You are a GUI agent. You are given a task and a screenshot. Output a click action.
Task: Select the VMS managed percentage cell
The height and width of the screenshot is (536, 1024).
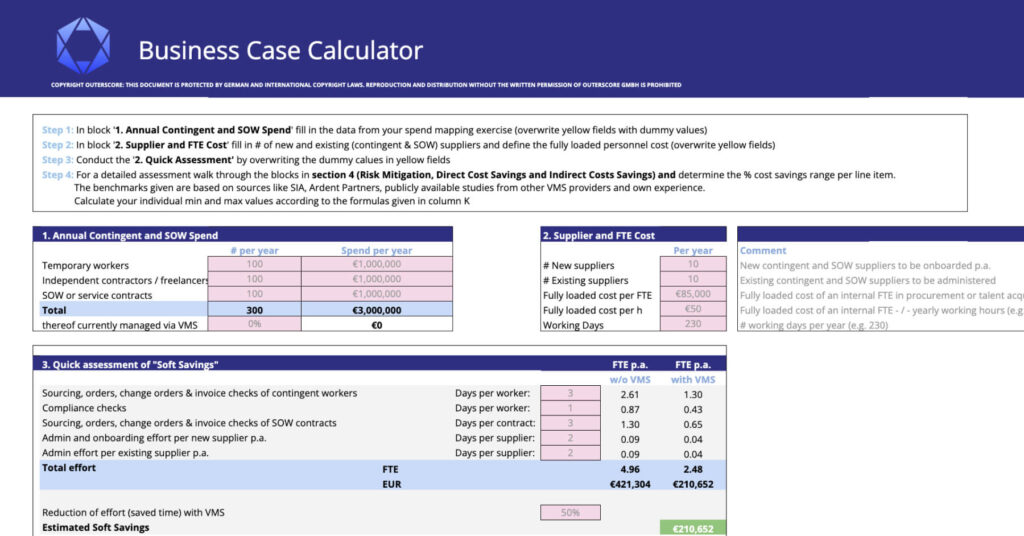255,325
